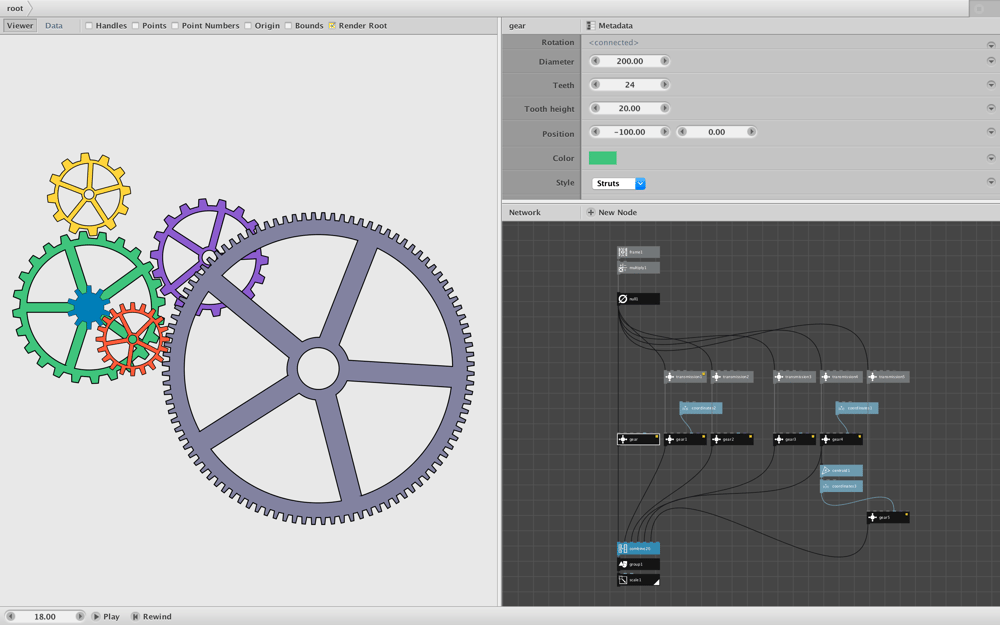The image size is (1000, 625).
Task: Select the gear node with white outline
Action: pos(638,439)
